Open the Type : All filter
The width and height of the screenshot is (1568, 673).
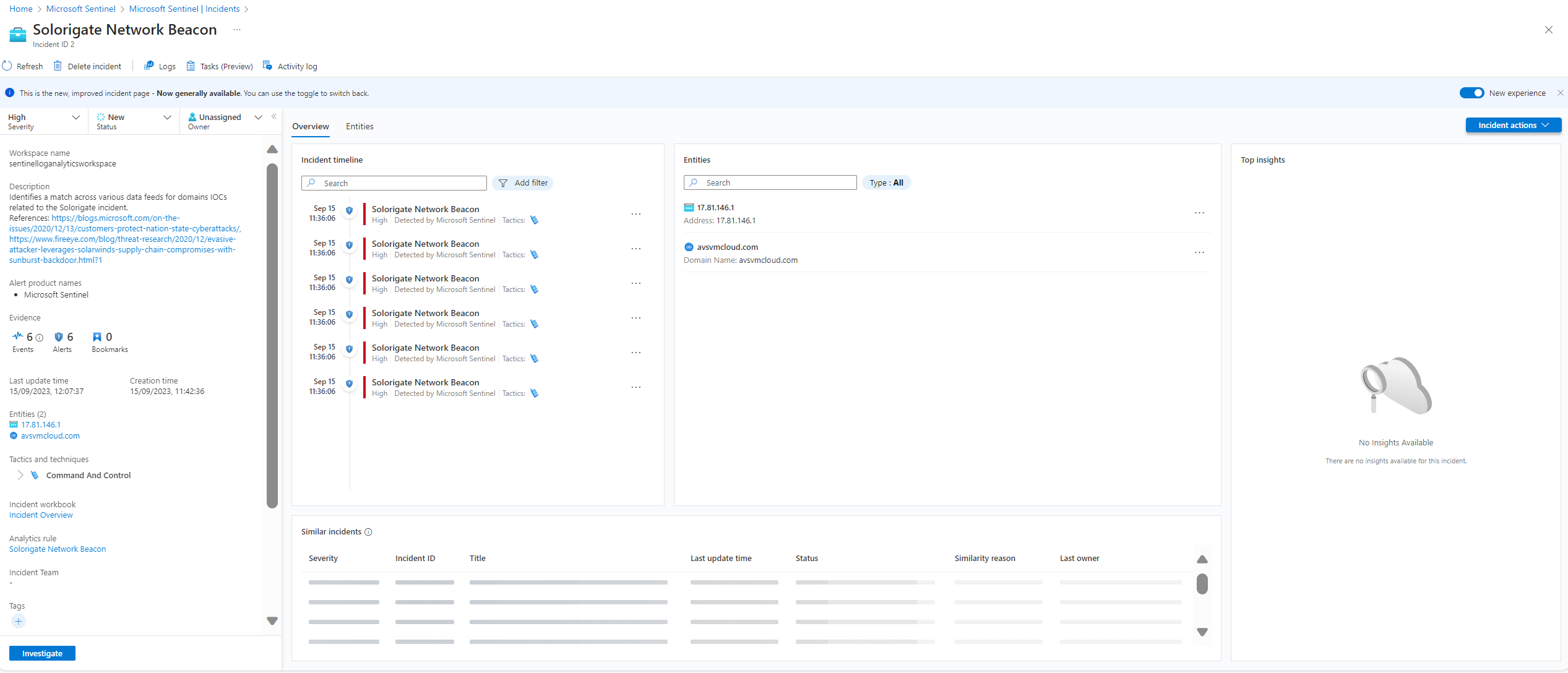tap(886, 182)
